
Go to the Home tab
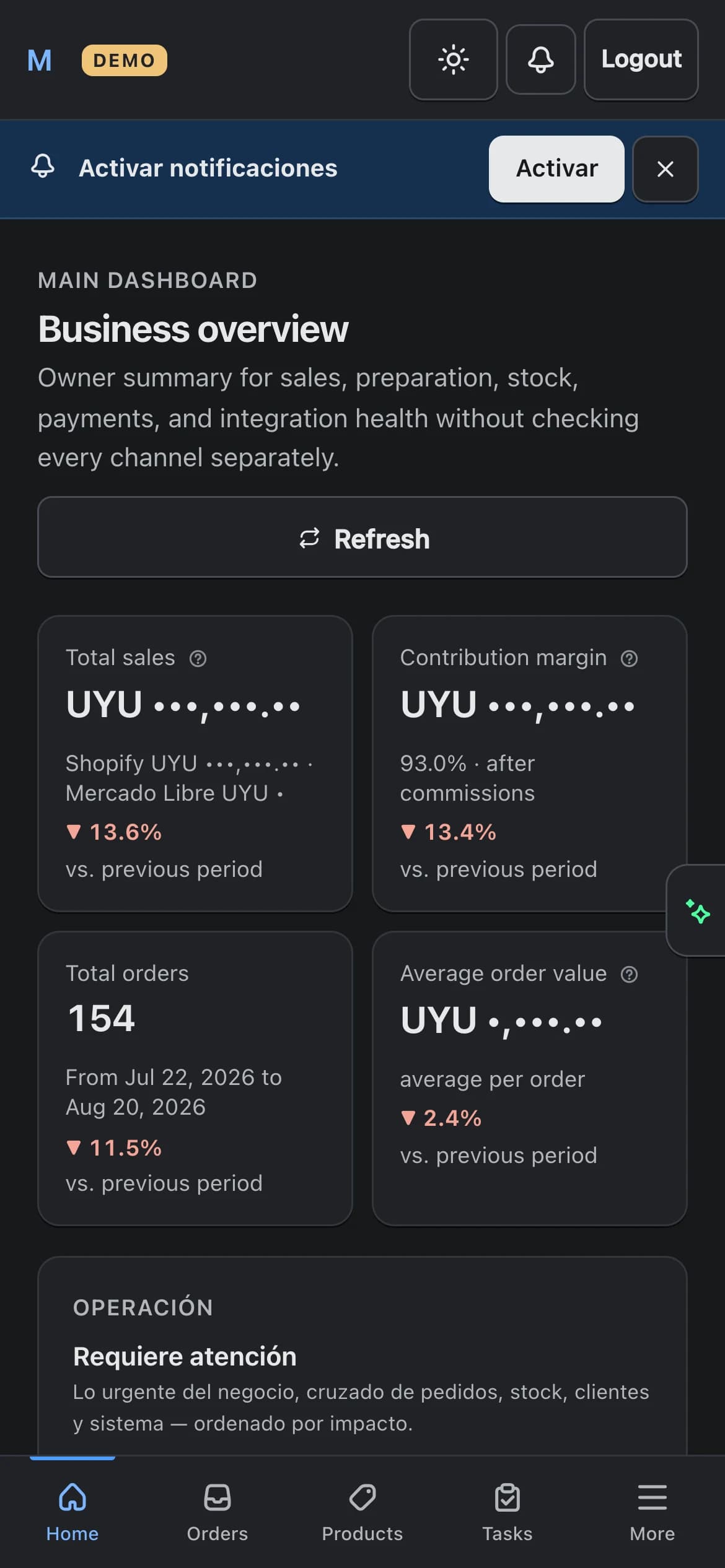[72, 1512]
